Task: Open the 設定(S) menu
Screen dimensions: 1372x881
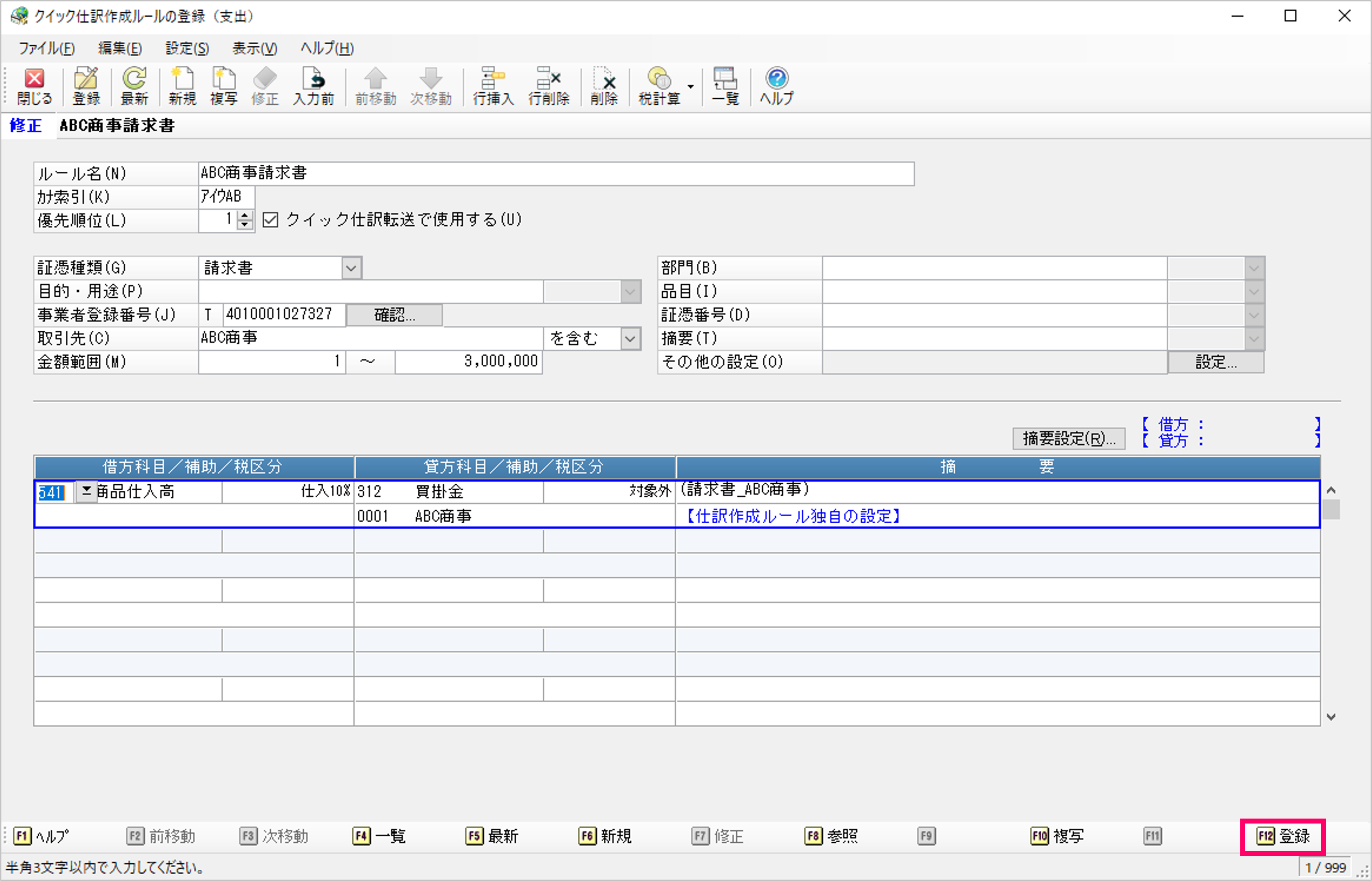Action: (187, 49)
